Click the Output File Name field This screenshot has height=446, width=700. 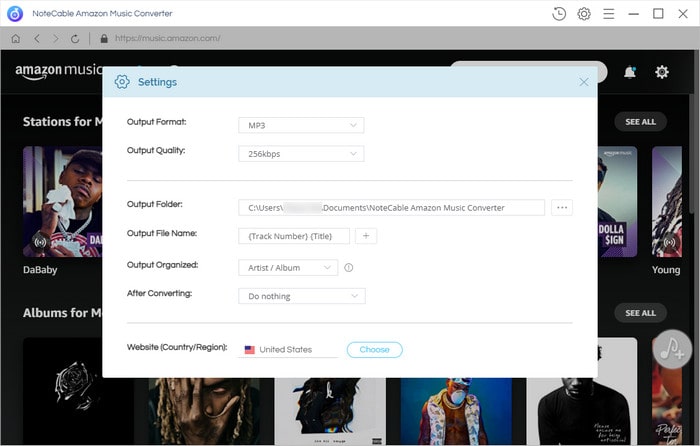294,236
